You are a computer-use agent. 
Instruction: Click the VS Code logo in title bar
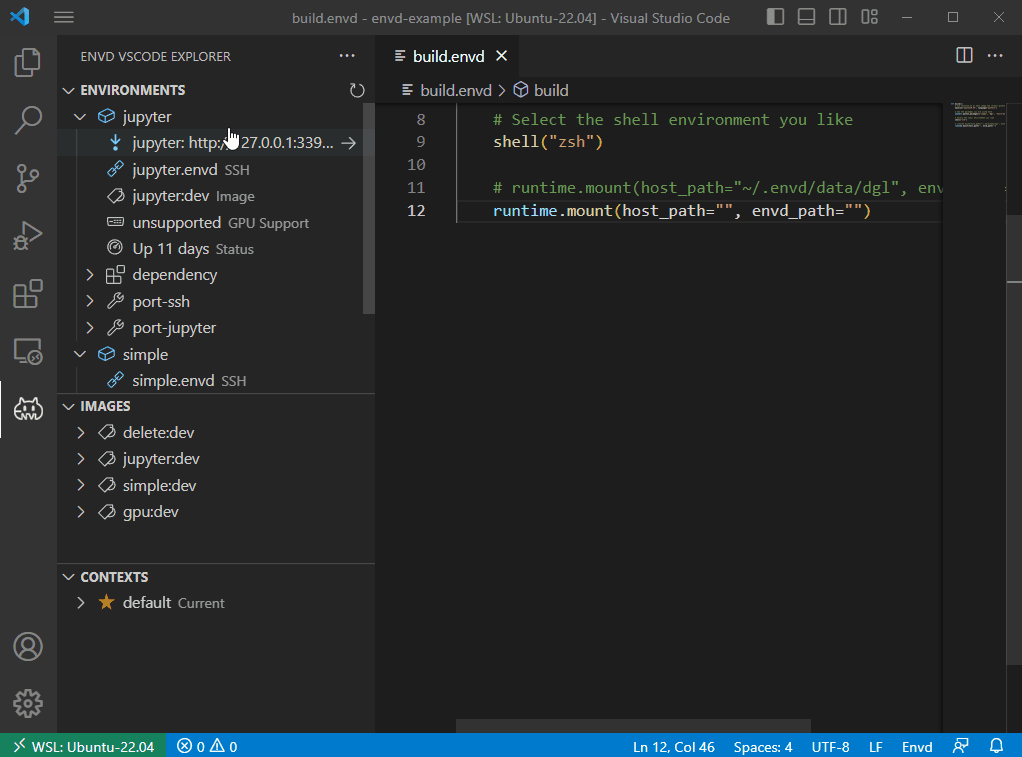click(20, 16)
